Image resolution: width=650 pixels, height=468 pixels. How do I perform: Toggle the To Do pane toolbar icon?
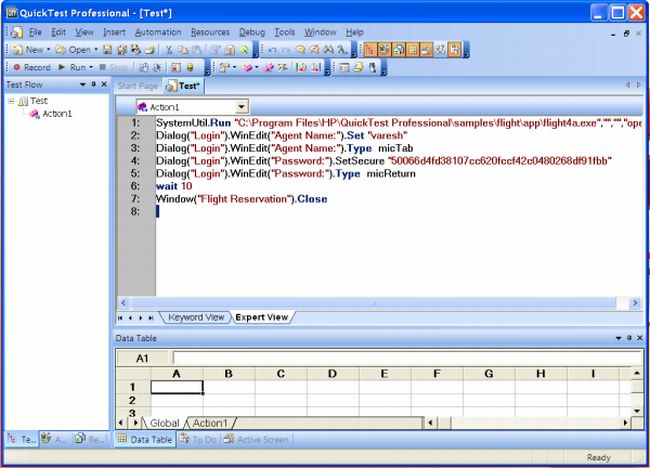click(455, 50)
